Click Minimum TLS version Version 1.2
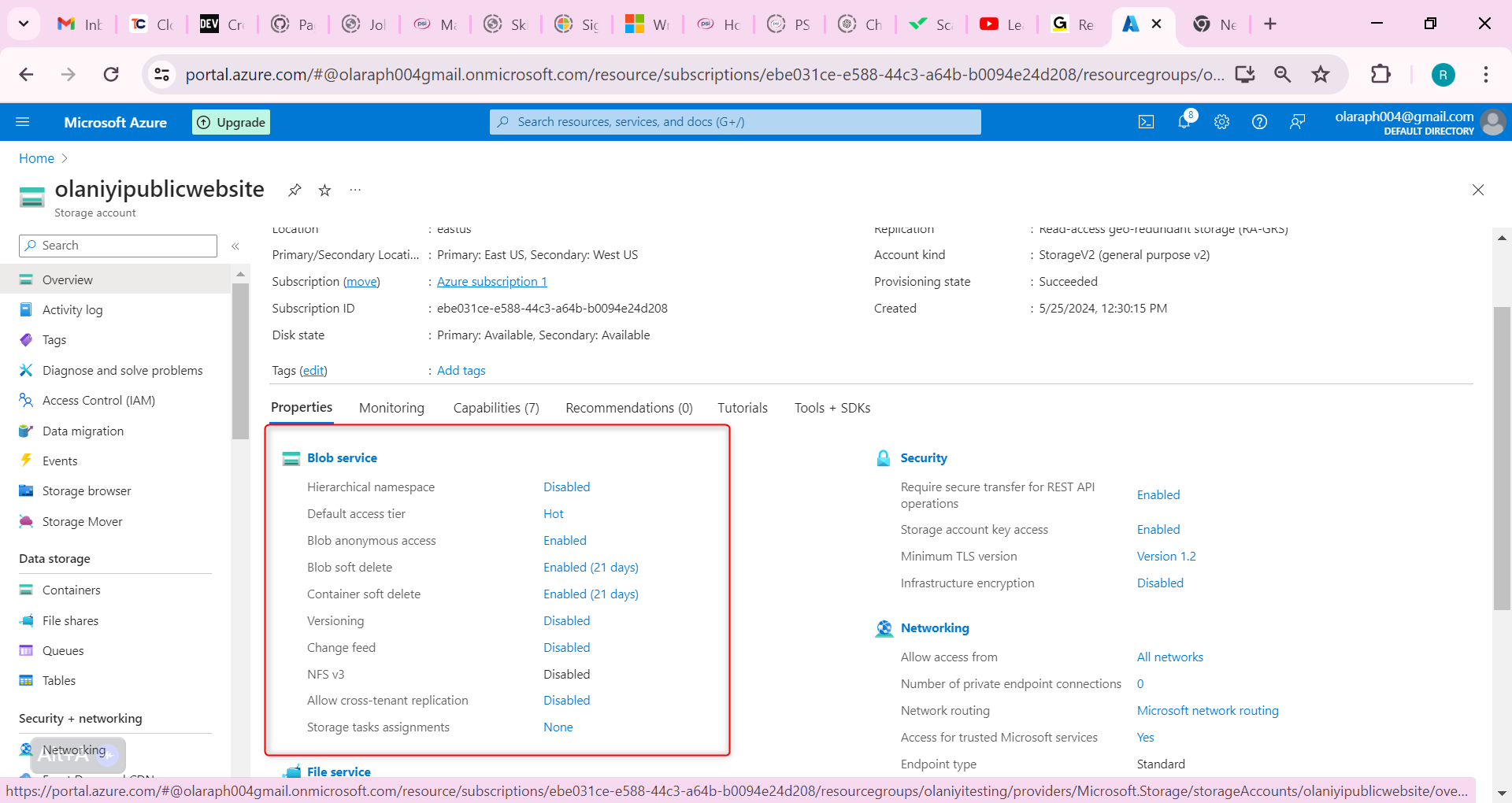 [1166, 557]
